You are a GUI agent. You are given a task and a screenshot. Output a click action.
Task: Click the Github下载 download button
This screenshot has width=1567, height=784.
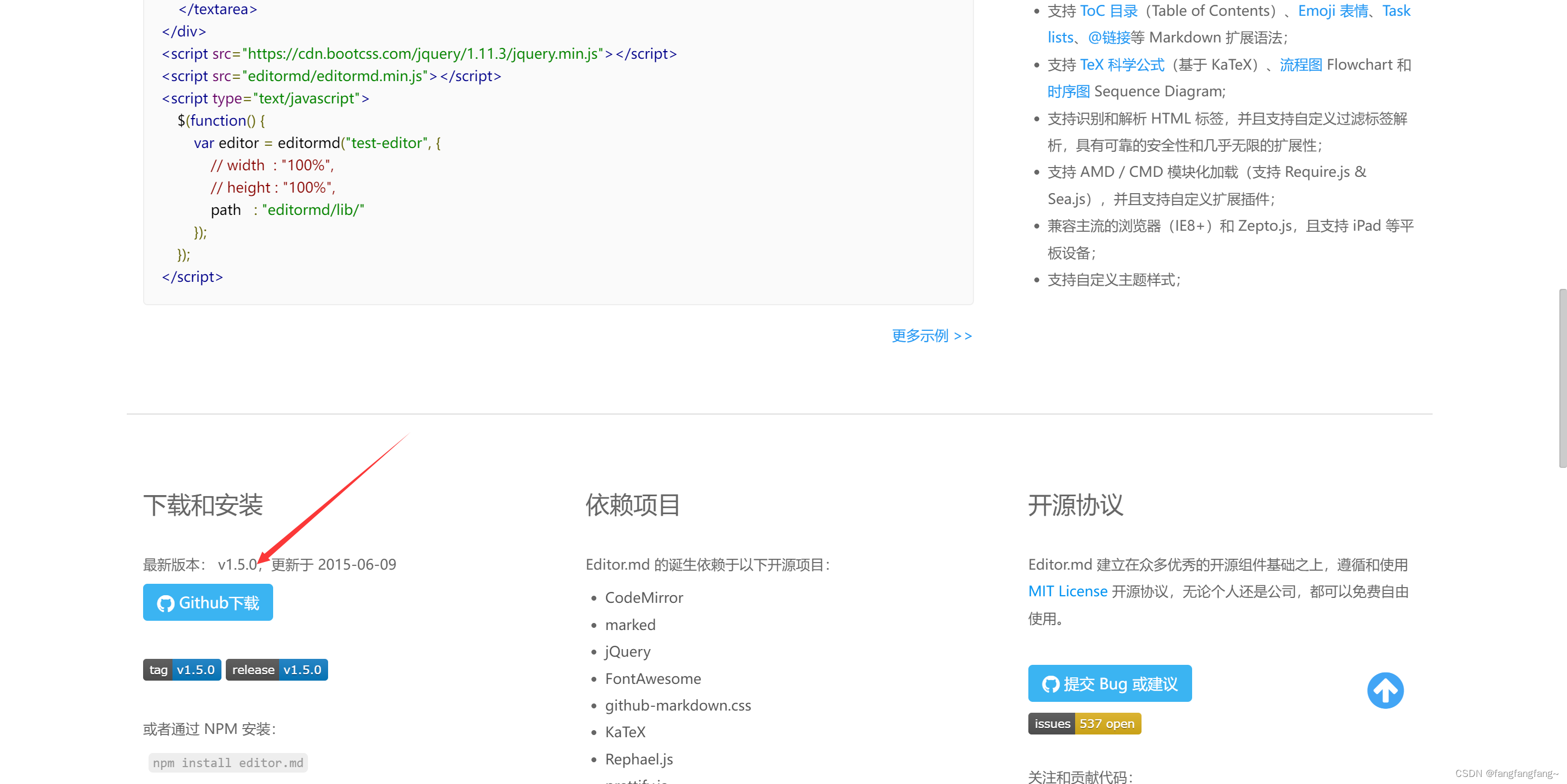[208, 602]
